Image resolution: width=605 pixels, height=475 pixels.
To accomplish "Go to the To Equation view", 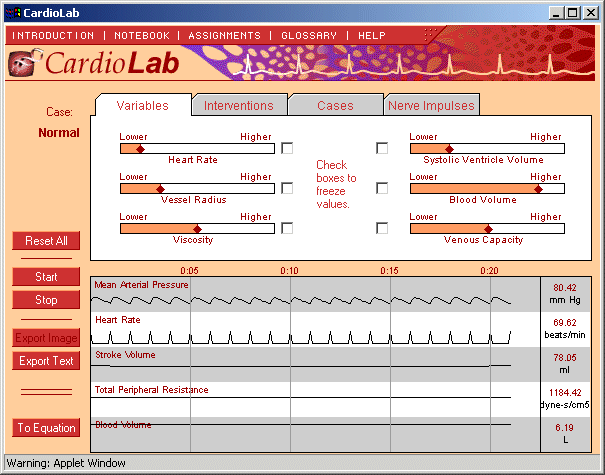I will (46, 428).
